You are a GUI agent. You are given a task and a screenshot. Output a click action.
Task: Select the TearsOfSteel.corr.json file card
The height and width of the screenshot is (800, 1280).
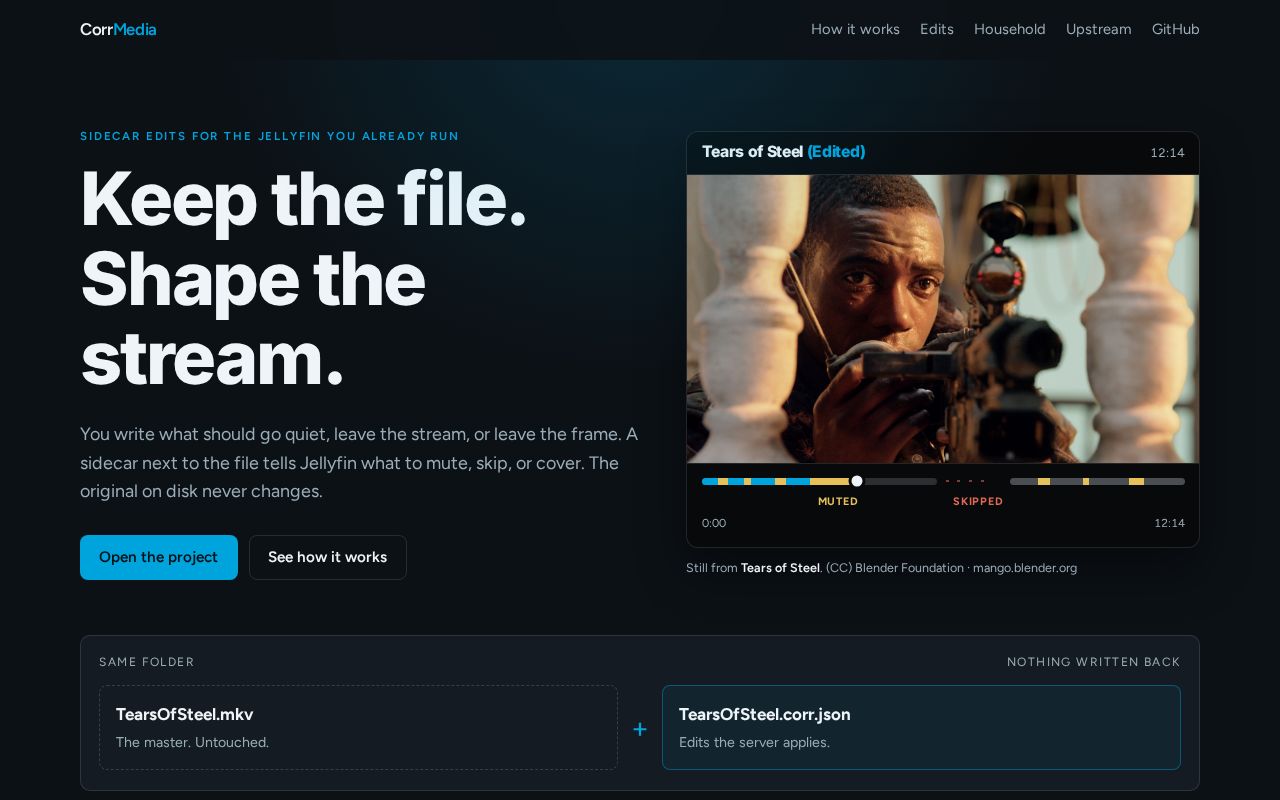921,727
